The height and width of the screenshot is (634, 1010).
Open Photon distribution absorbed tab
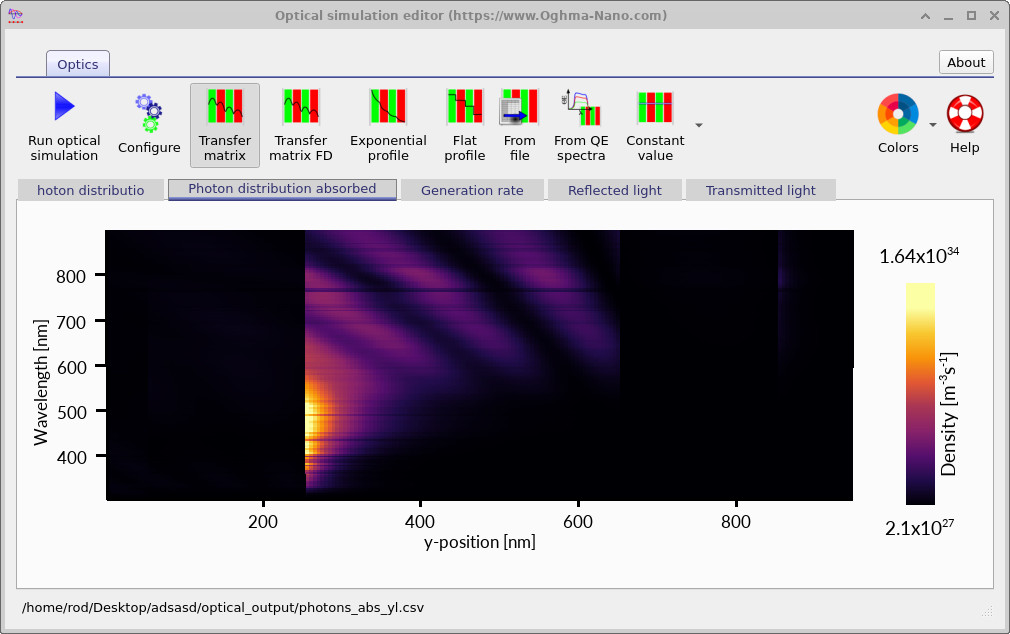click(x=282, y=189)
